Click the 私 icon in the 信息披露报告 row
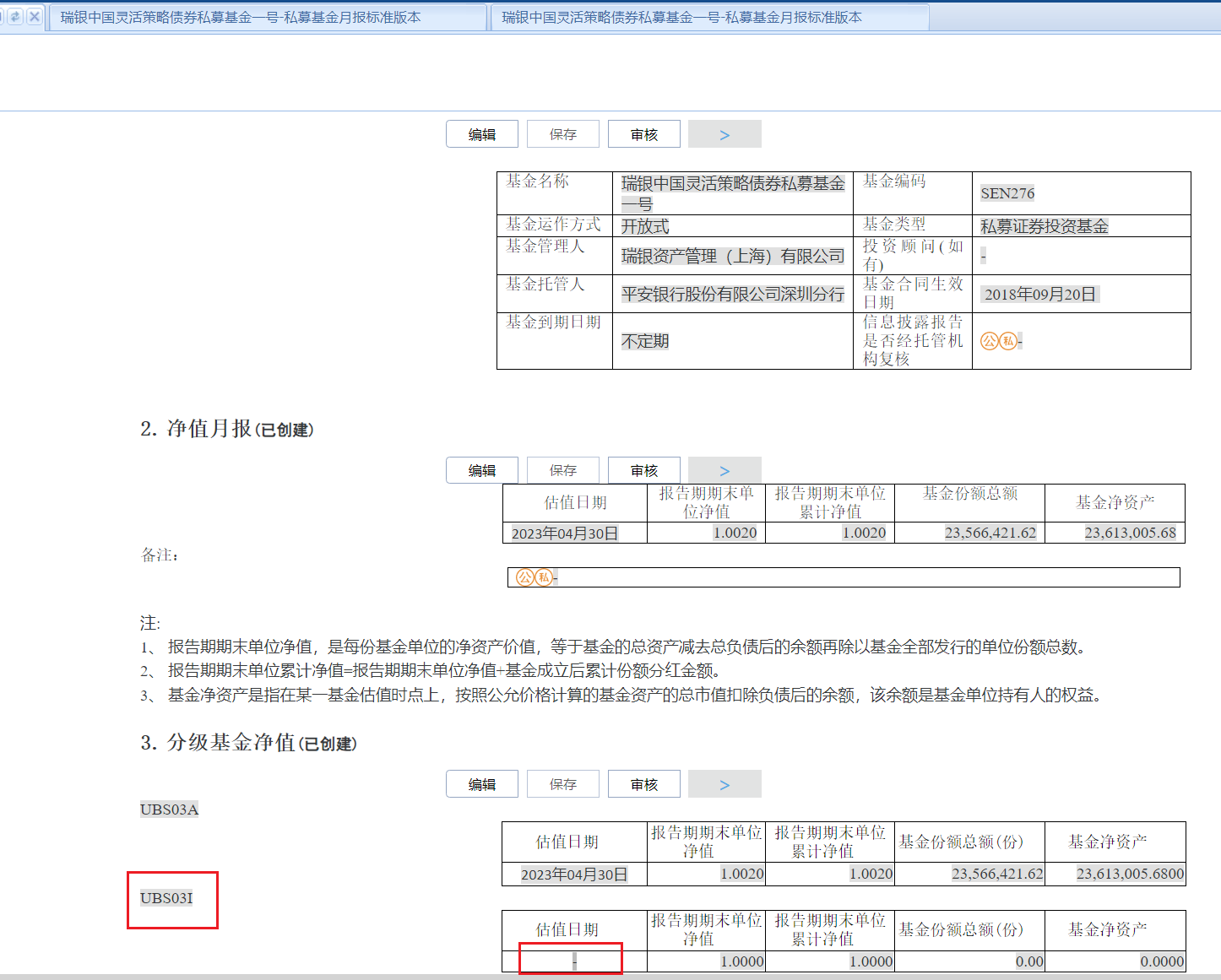Screen dimensions: 1221x980 point(1008,341)
